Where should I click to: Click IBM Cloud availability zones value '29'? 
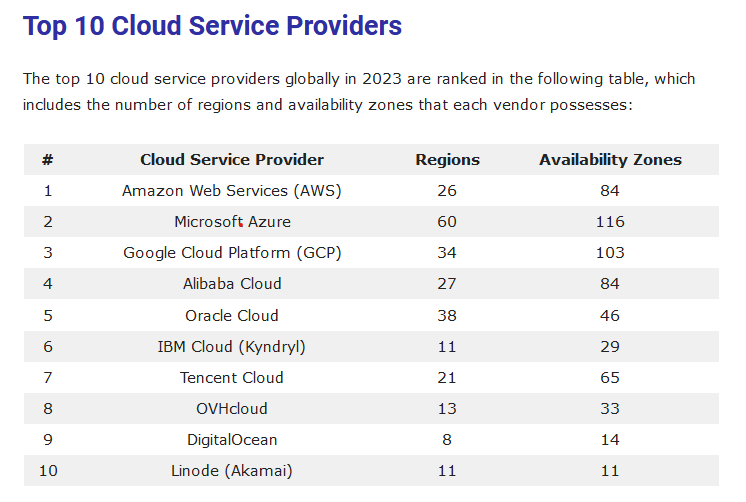pyautogui.click(x=610, y=346)
